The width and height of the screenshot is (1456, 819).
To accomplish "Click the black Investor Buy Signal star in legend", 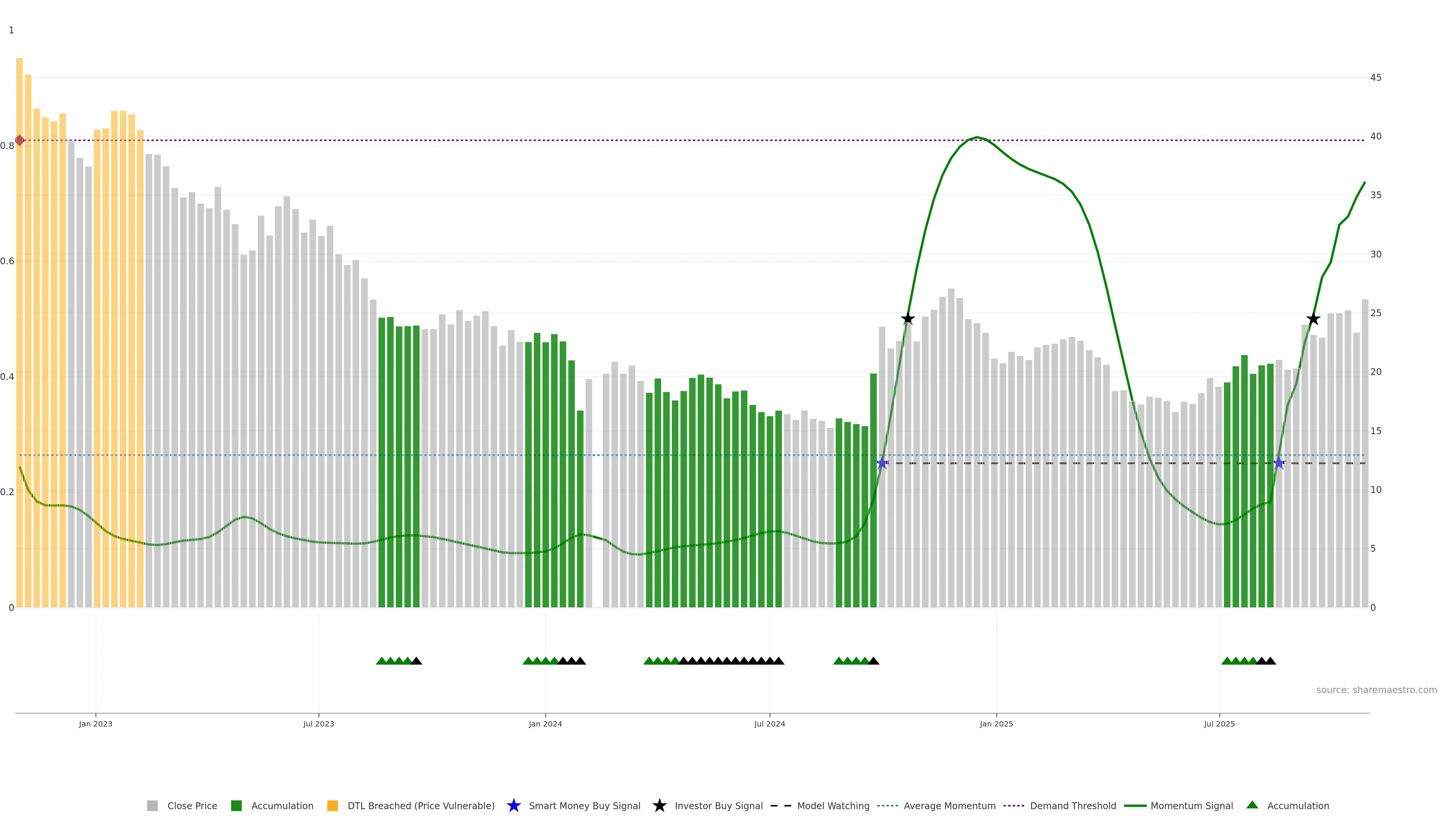I will pyautogui.click(x=659, y=805).
